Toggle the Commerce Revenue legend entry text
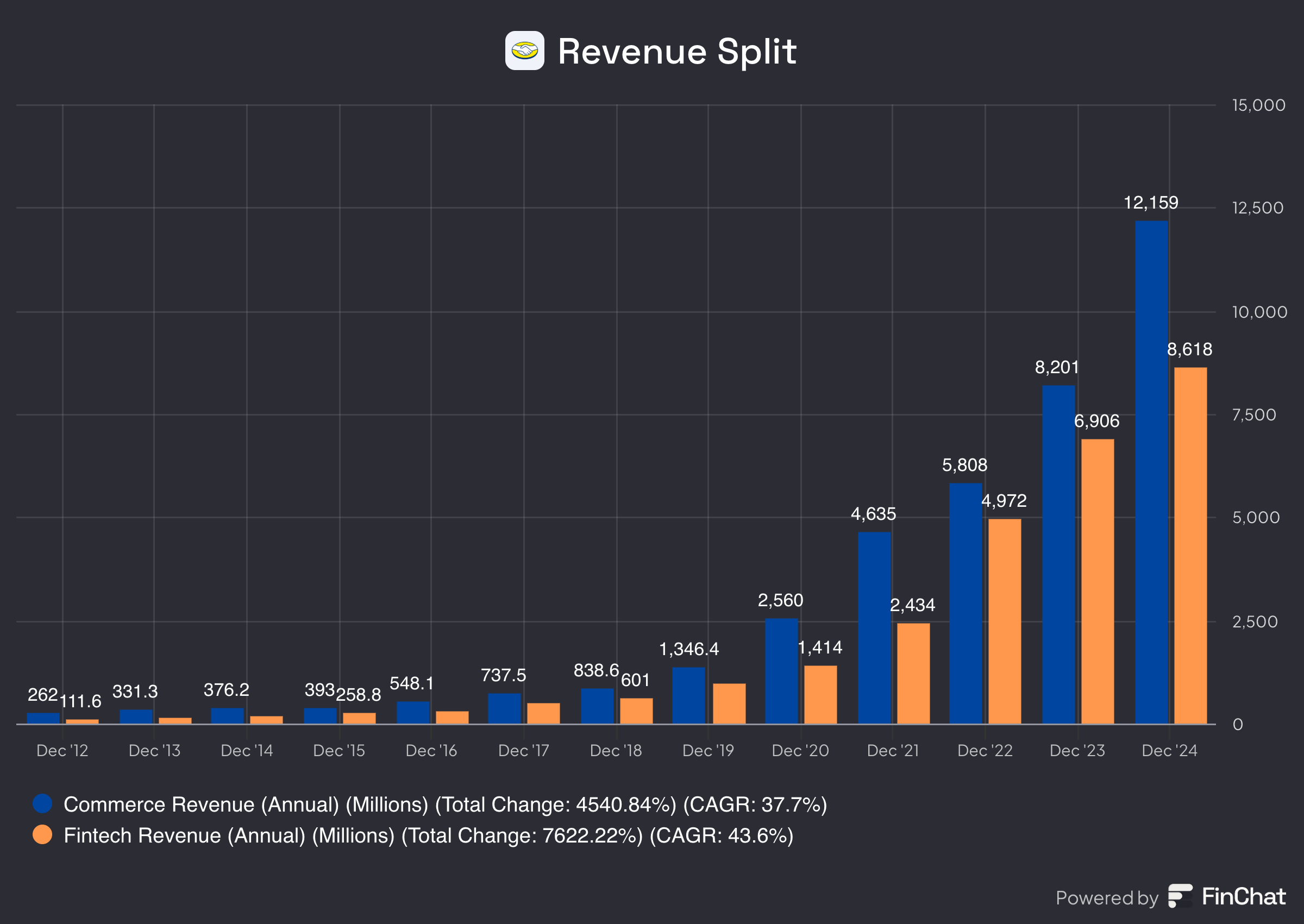The image size is (1304, 924). [444, 804]
